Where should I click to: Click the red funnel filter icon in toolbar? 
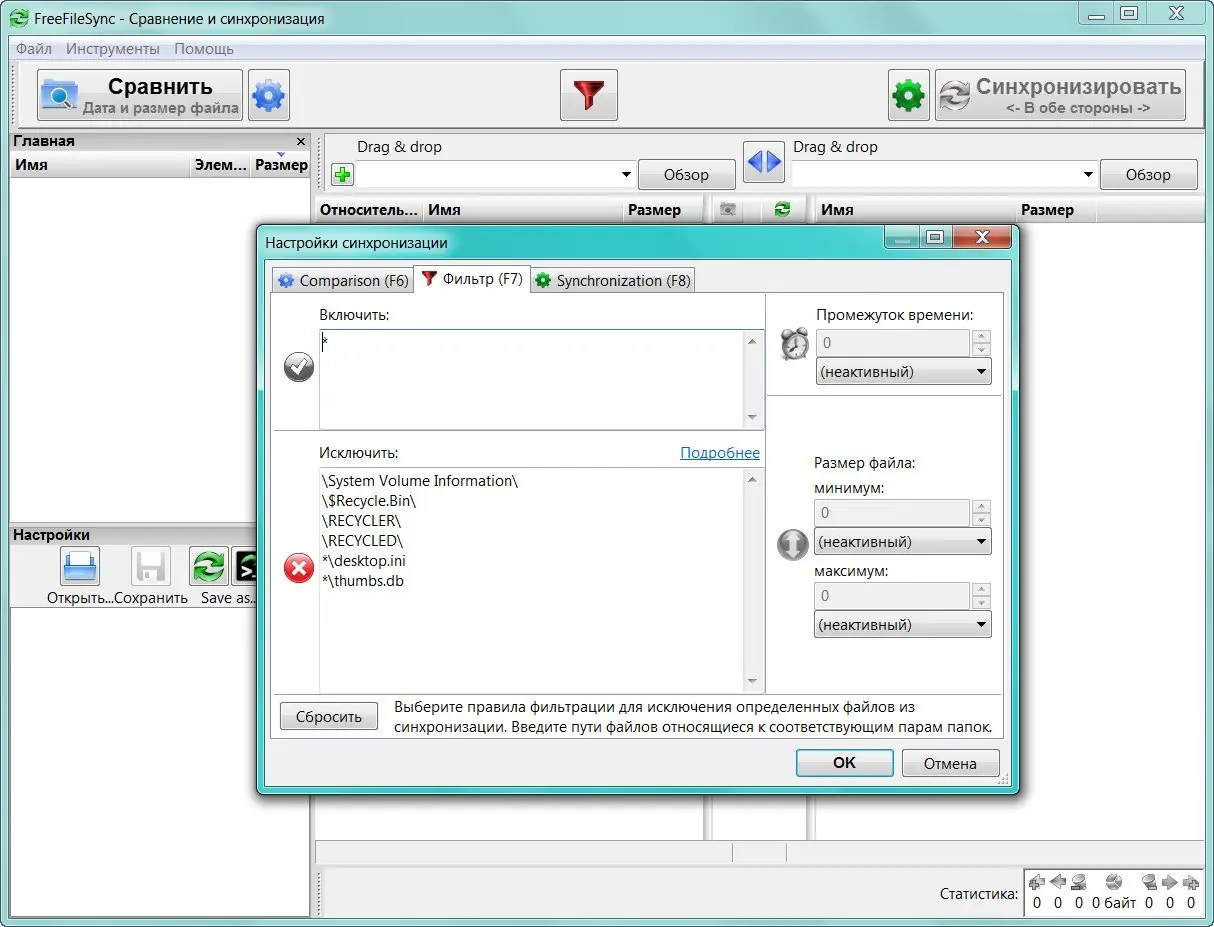pyautogui.click(x=589, y=96)
